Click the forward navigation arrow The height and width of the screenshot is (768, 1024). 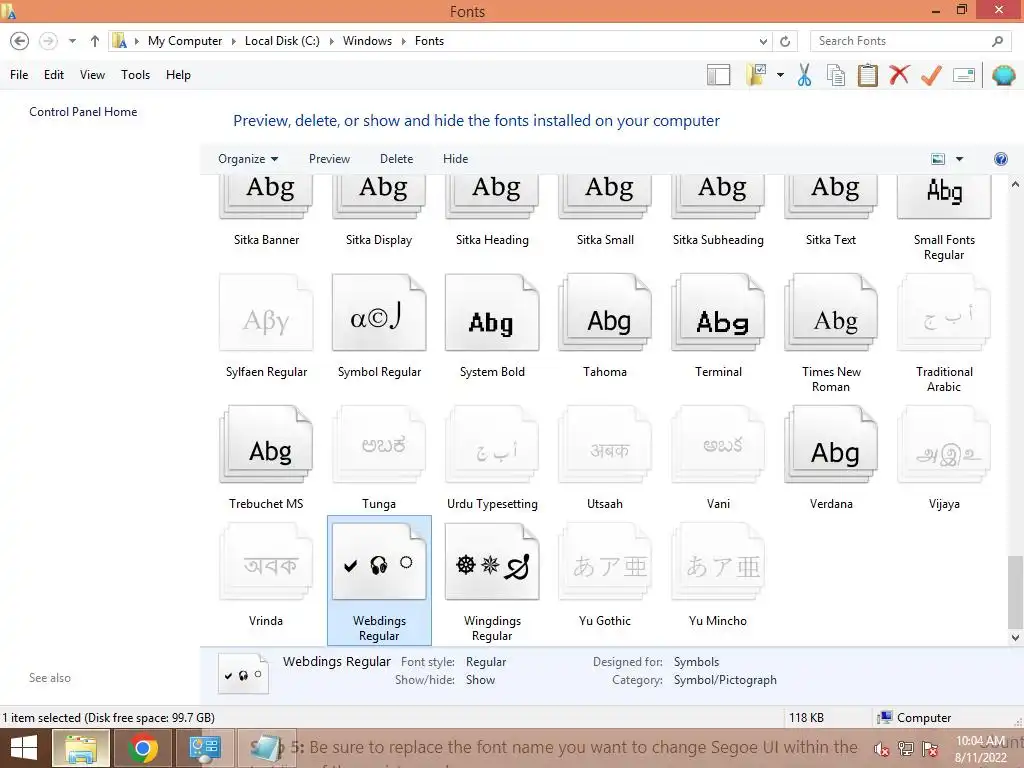(48, 41)
